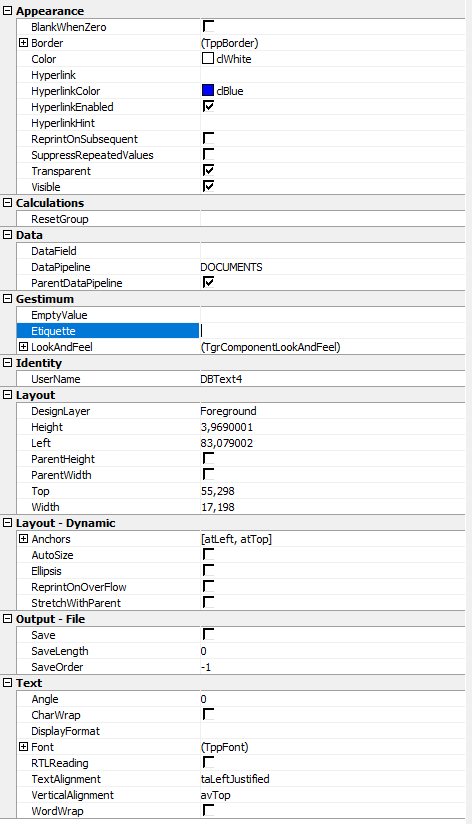Expand the LookAndFeel property
The image size is (472, 824).
pos(23,347)
